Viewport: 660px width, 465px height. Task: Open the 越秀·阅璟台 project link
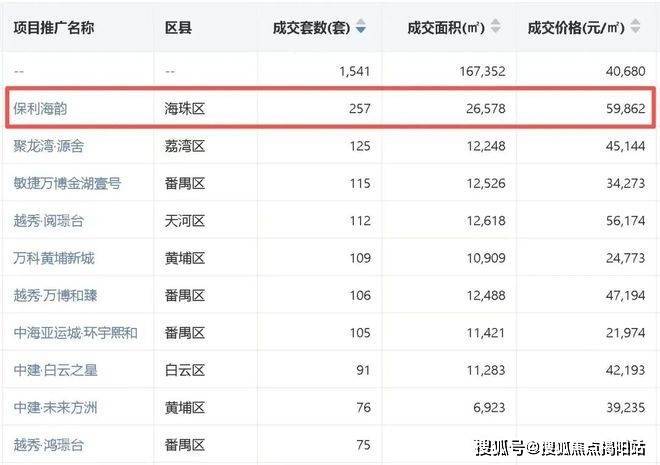pos(49,221)
